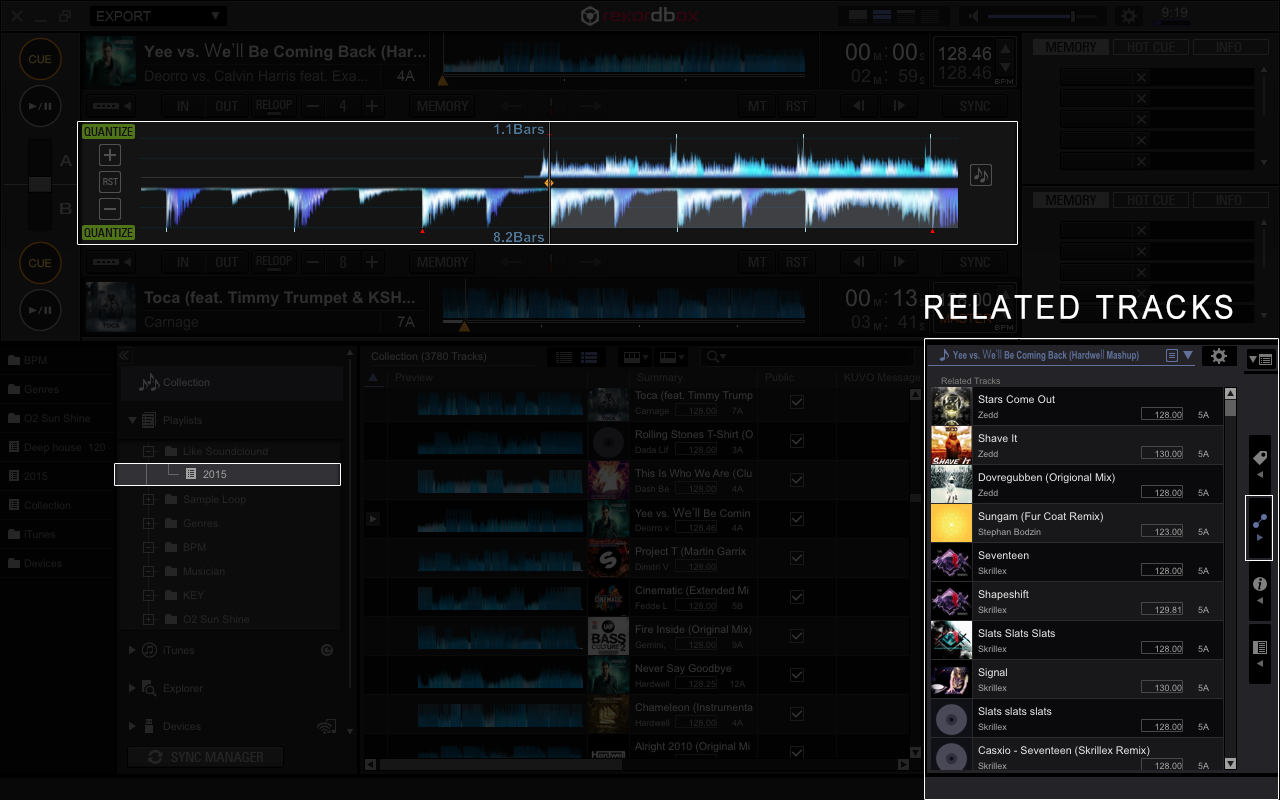Image resolution: width=1280 pixels, height=800 pixels.
Task: Open deck B INFO tab
Action: point(1229,200)
